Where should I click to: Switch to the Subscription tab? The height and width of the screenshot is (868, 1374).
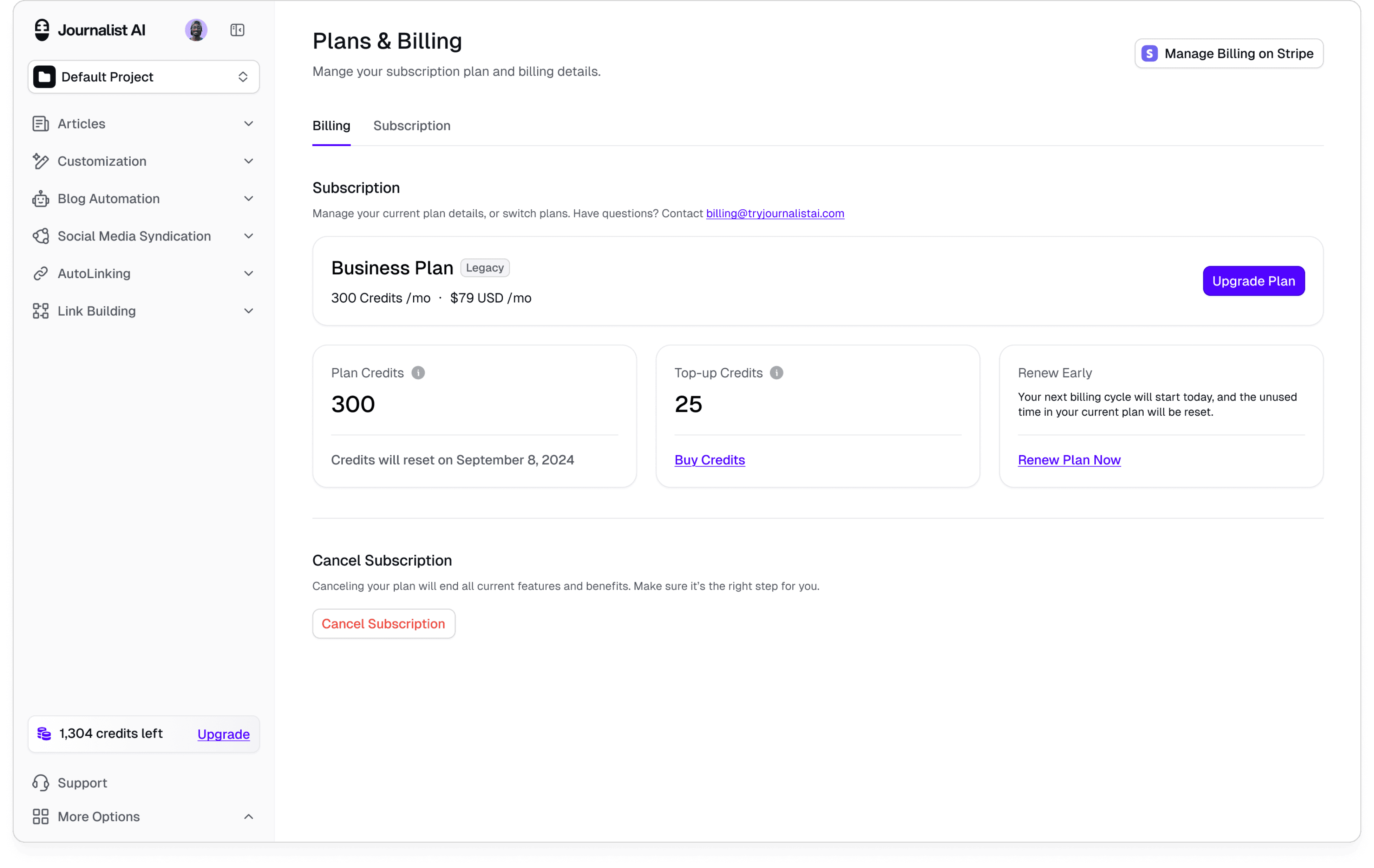[411, 125]
